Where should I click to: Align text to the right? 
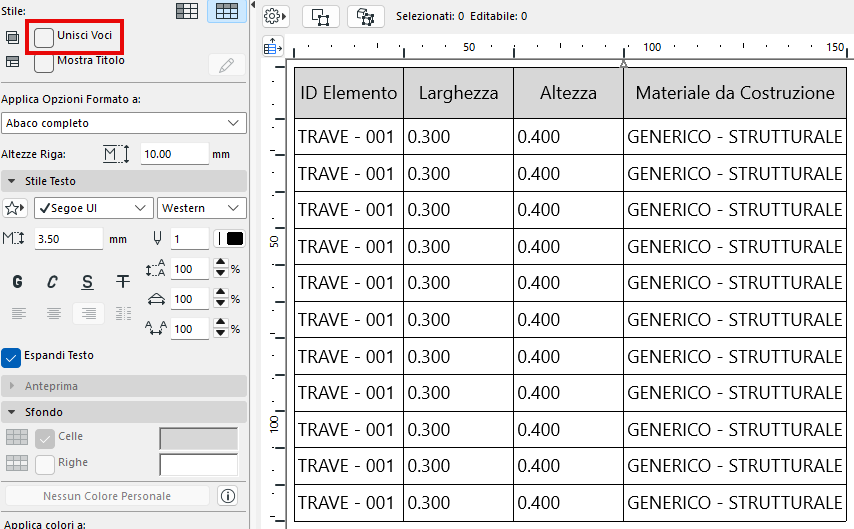click(88, 313)
